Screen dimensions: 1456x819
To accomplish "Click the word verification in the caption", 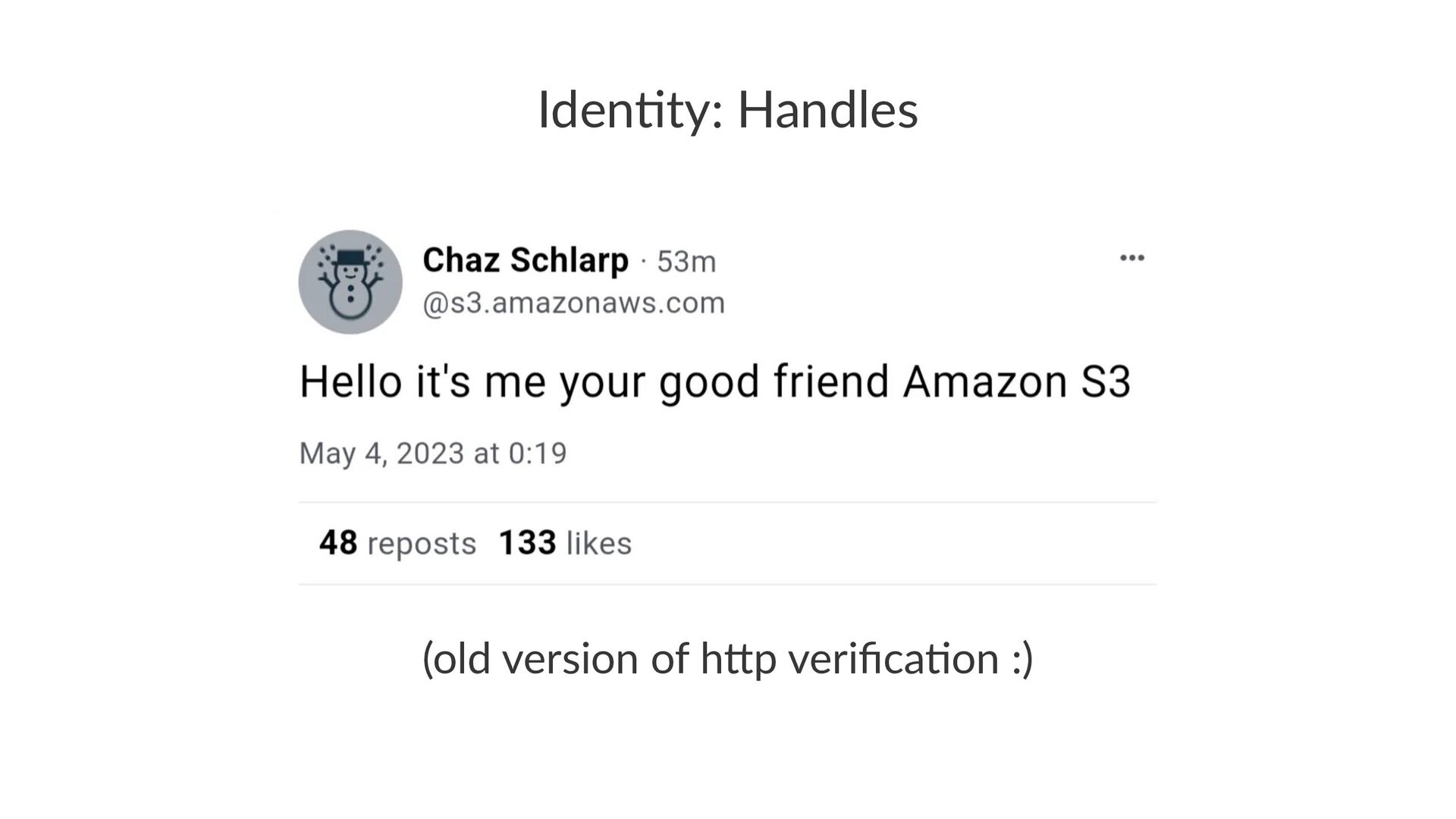I will pos(893,658).
